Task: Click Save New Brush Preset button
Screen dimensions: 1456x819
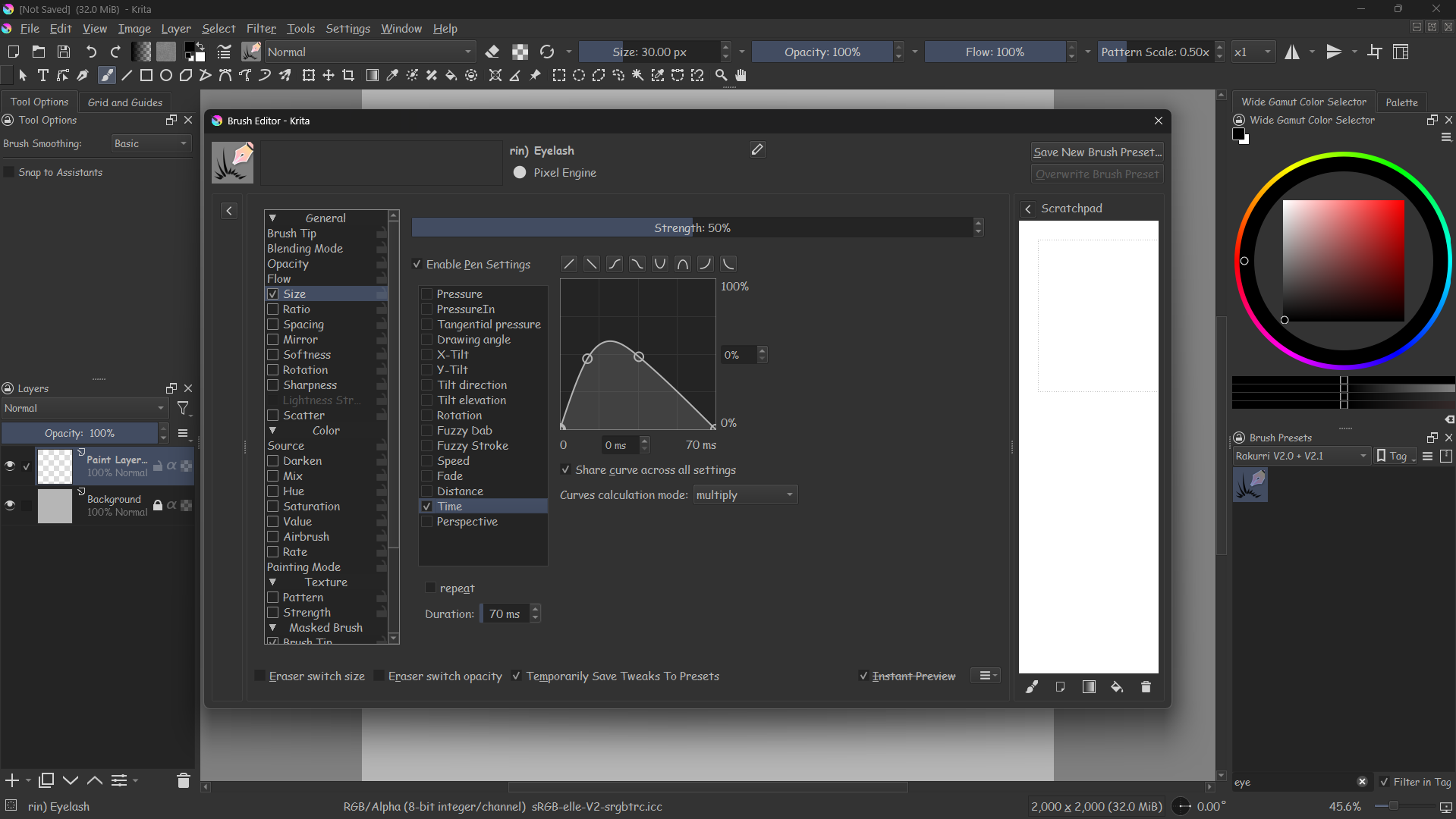Action: (1096, 152)
